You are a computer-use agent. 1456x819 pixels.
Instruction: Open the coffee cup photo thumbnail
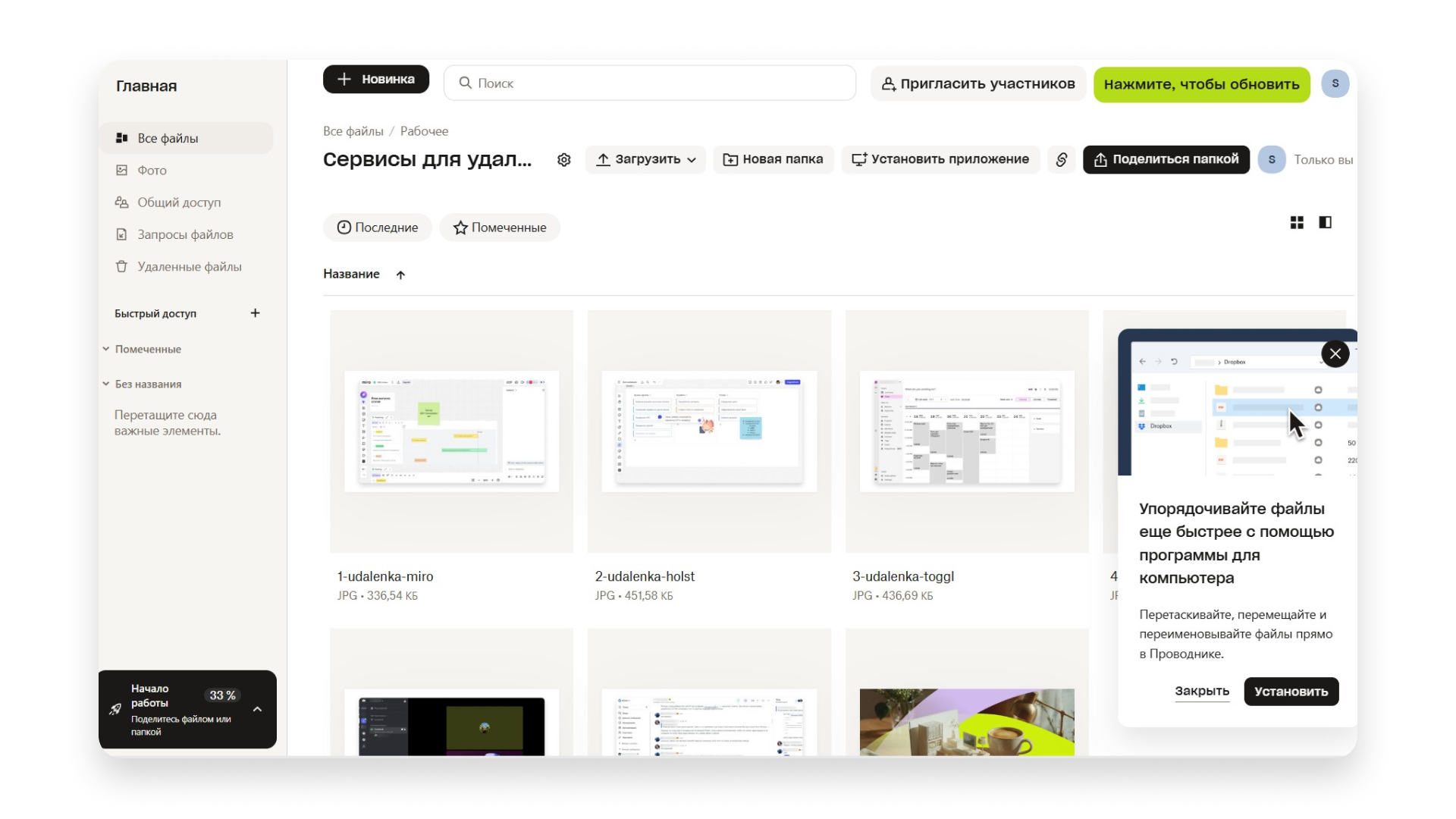point(967,692)
